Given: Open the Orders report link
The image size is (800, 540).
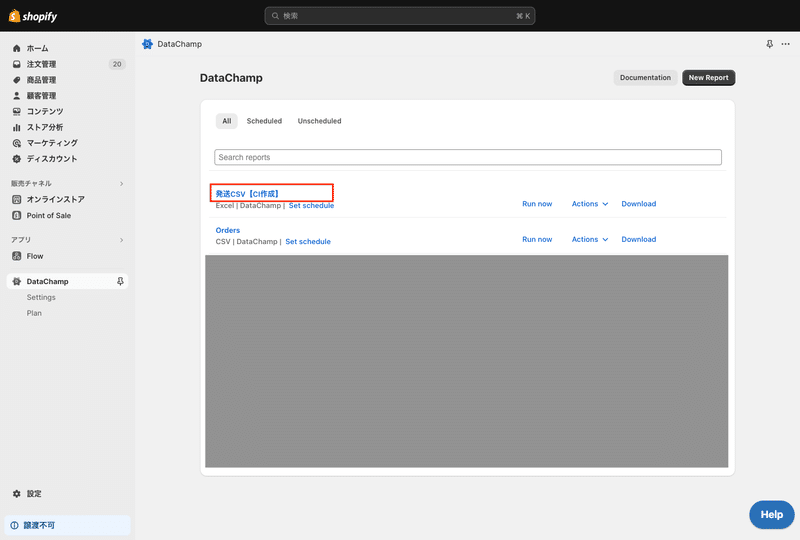Looking at the screenshot, I should [x=228, y=230].
